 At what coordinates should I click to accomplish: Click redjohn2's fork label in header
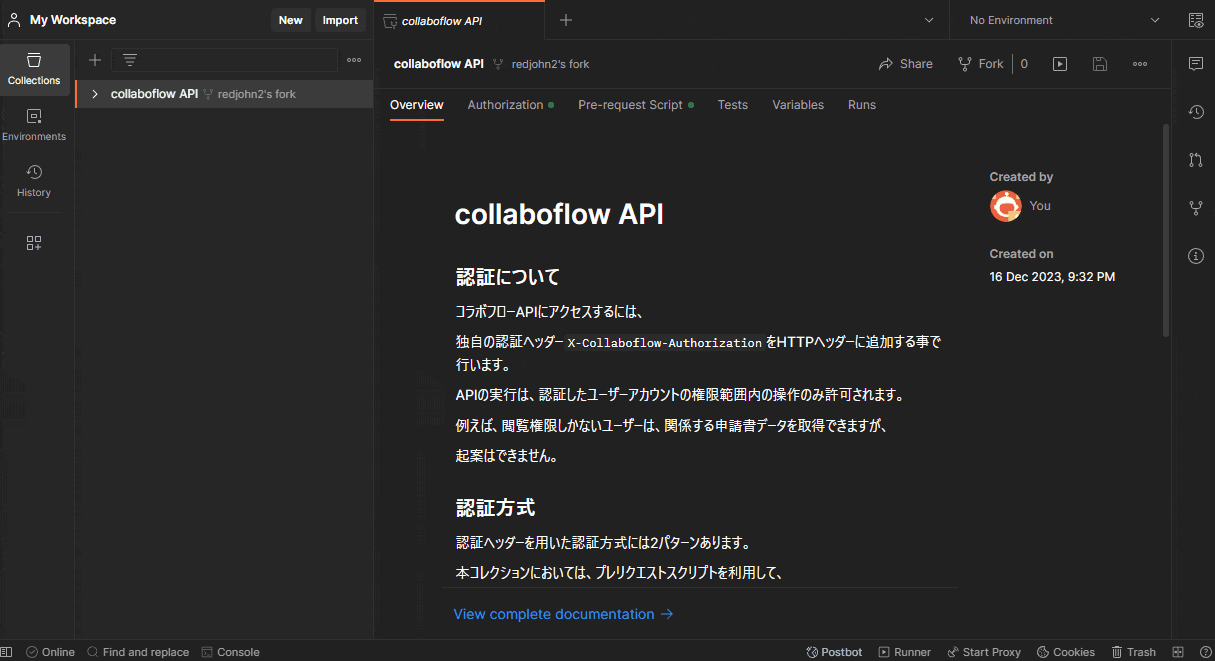(x=550, y=64)
